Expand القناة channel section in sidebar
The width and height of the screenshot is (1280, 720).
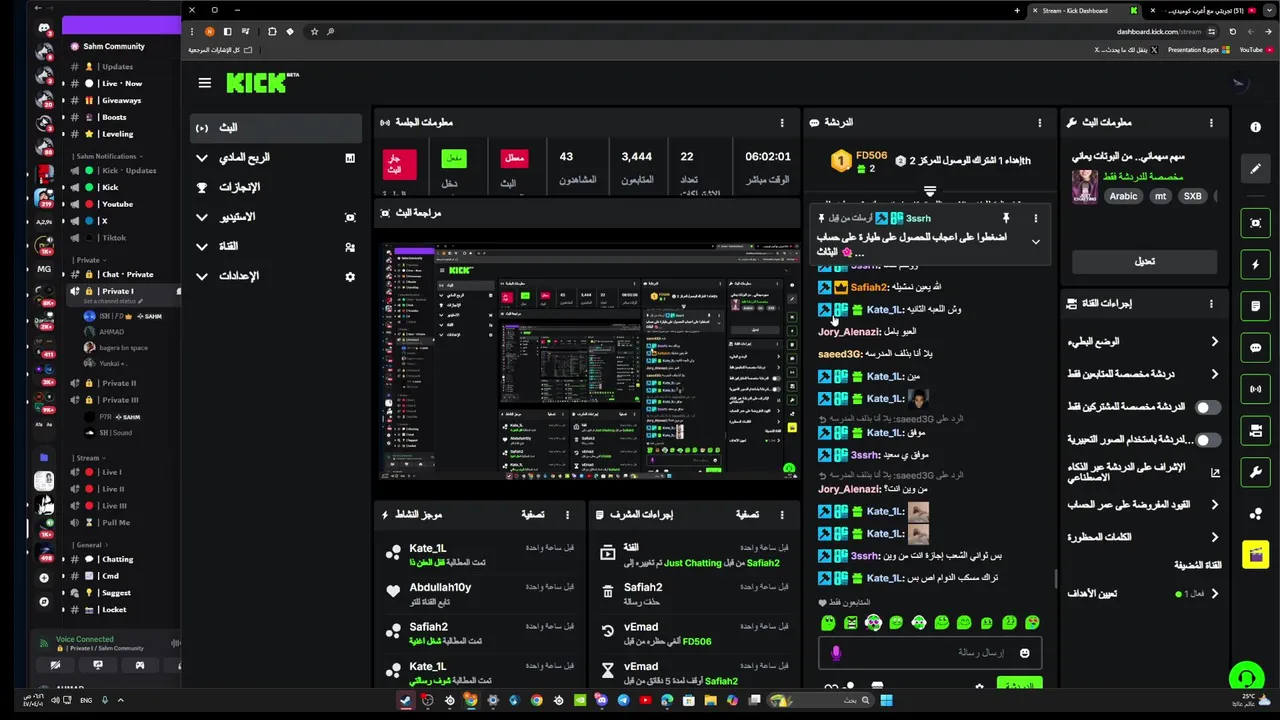pos(275,246)
